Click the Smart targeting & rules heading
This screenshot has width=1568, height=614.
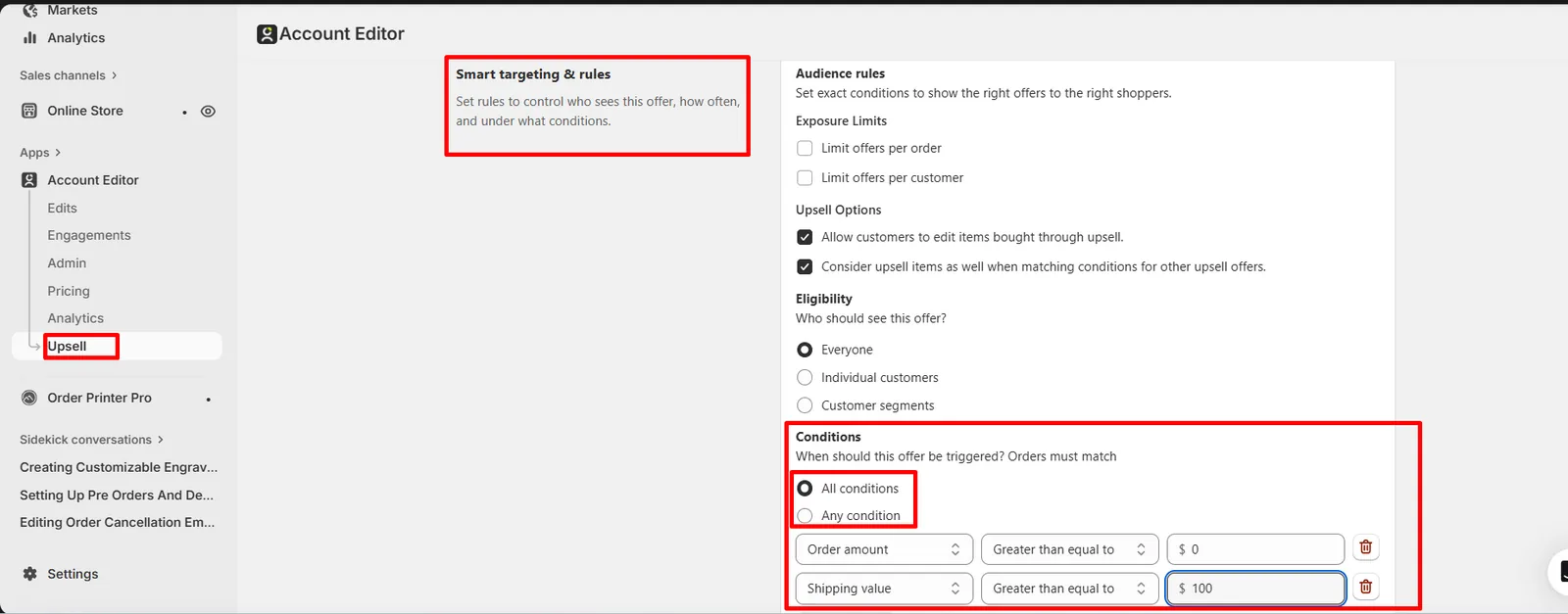click(533, 74)
